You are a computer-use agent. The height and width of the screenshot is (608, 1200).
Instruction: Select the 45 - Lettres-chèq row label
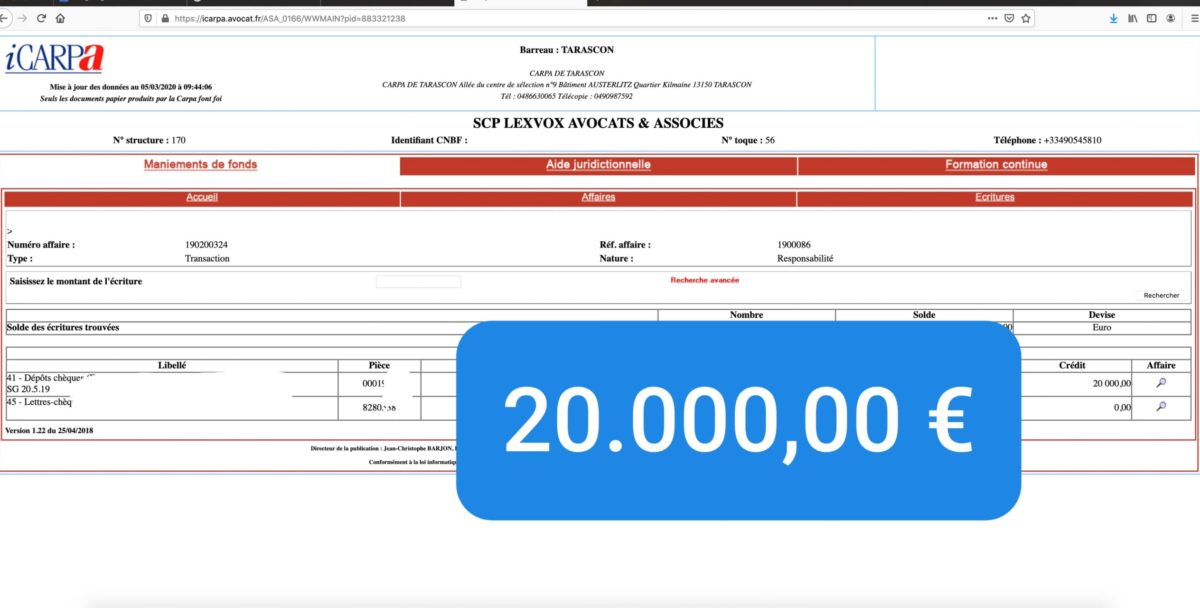coord(39,402)
